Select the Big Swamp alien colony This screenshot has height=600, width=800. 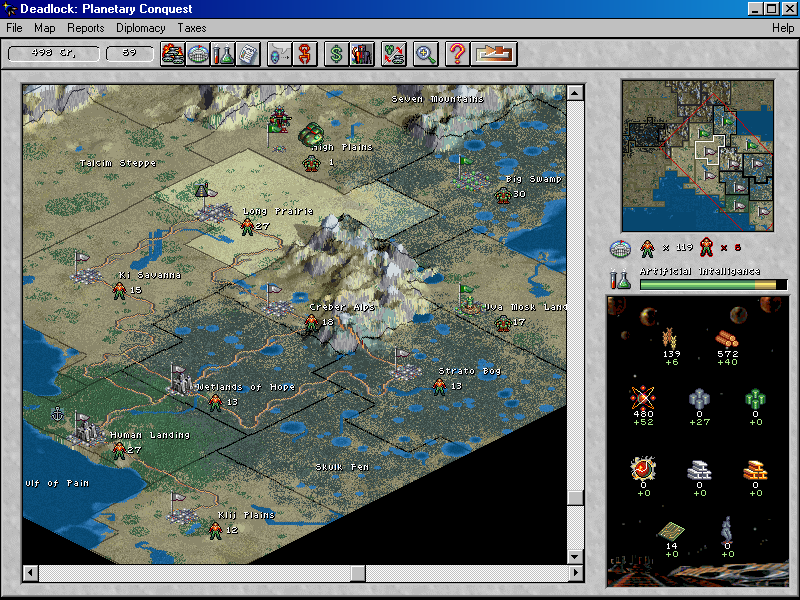472,180
